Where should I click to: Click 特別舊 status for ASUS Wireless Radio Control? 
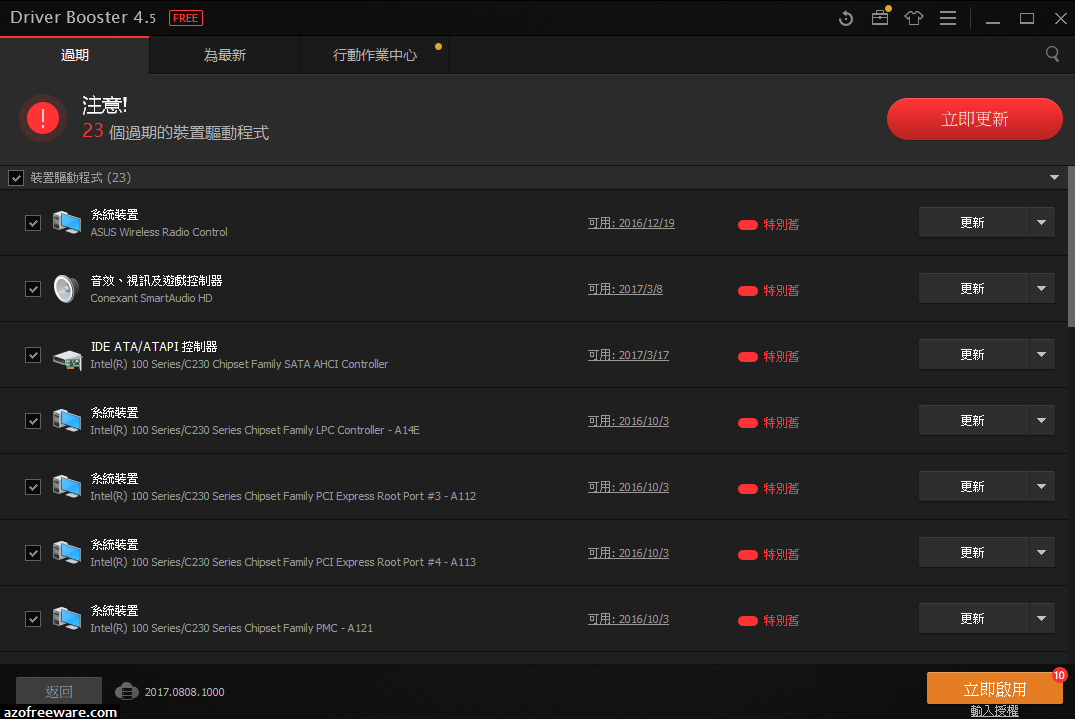(x=769, y=224)
